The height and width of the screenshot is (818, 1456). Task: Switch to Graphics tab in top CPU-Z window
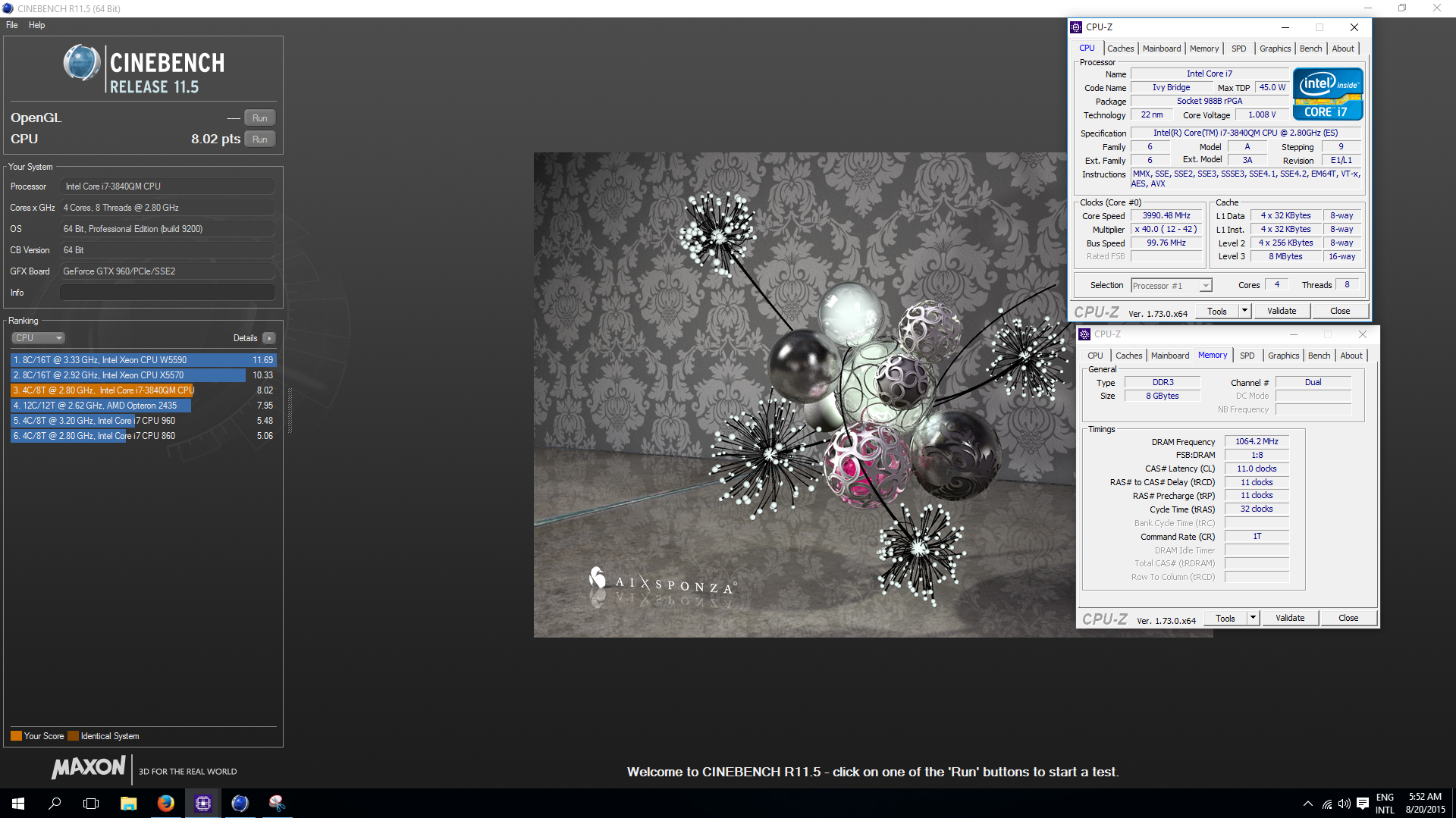pos(1276,49)
